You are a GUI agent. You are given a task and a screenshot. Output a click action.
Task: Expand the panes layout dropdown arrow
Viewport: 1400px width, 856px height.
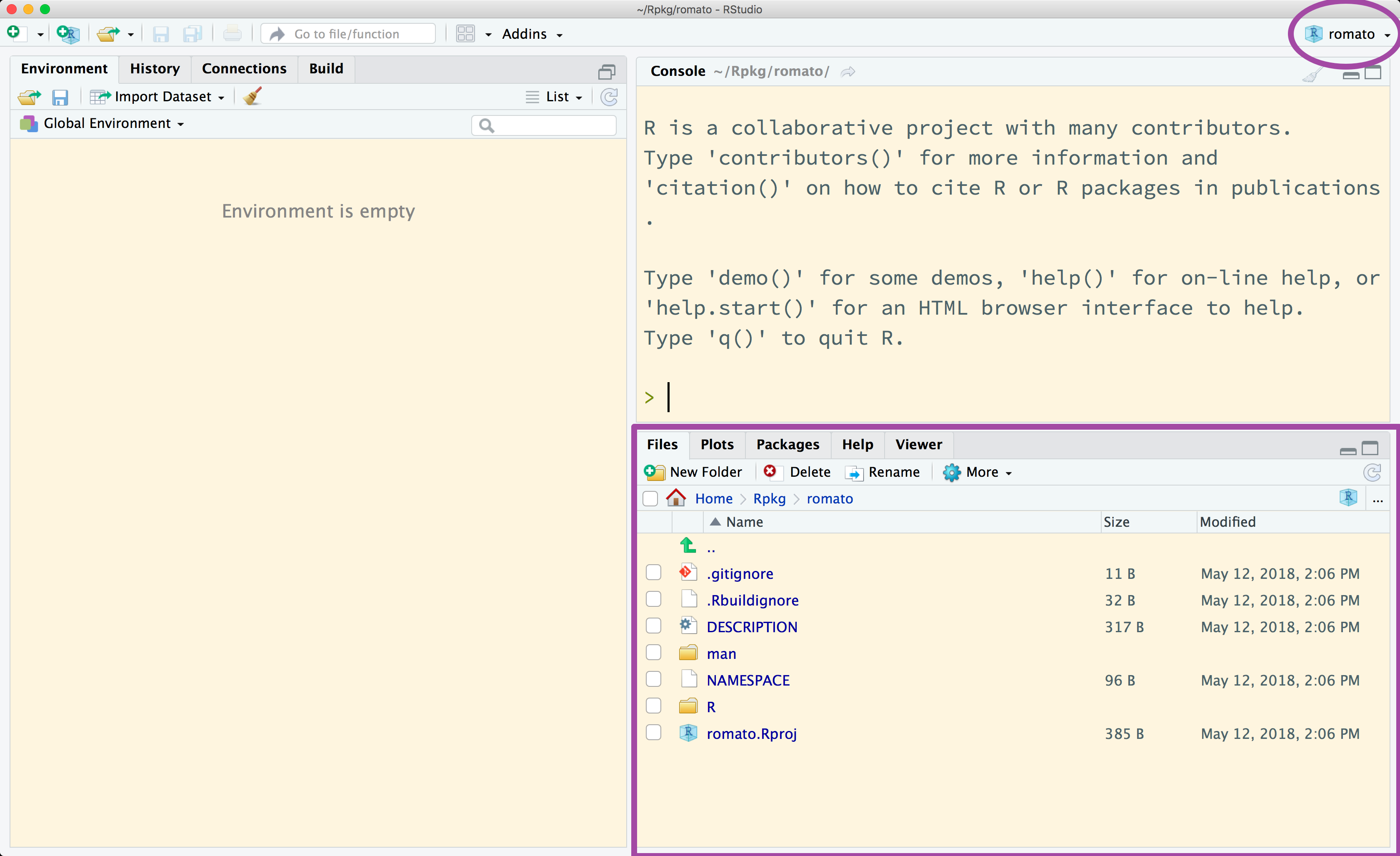click(488, 35)
